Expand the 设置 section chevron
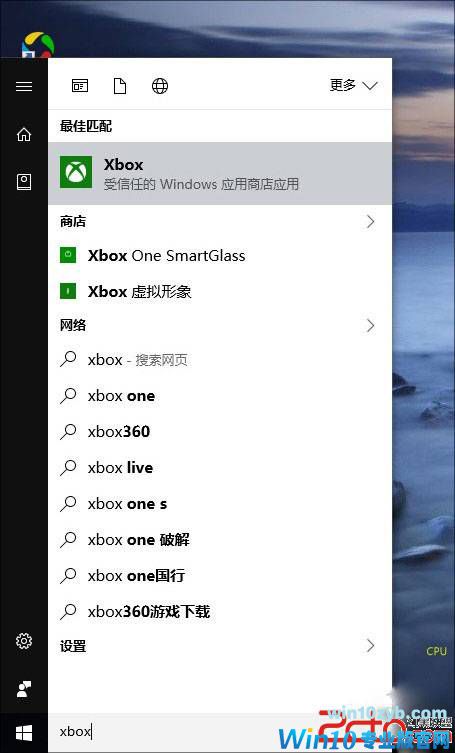Screen dimensions: 455x753 [370, 646]
